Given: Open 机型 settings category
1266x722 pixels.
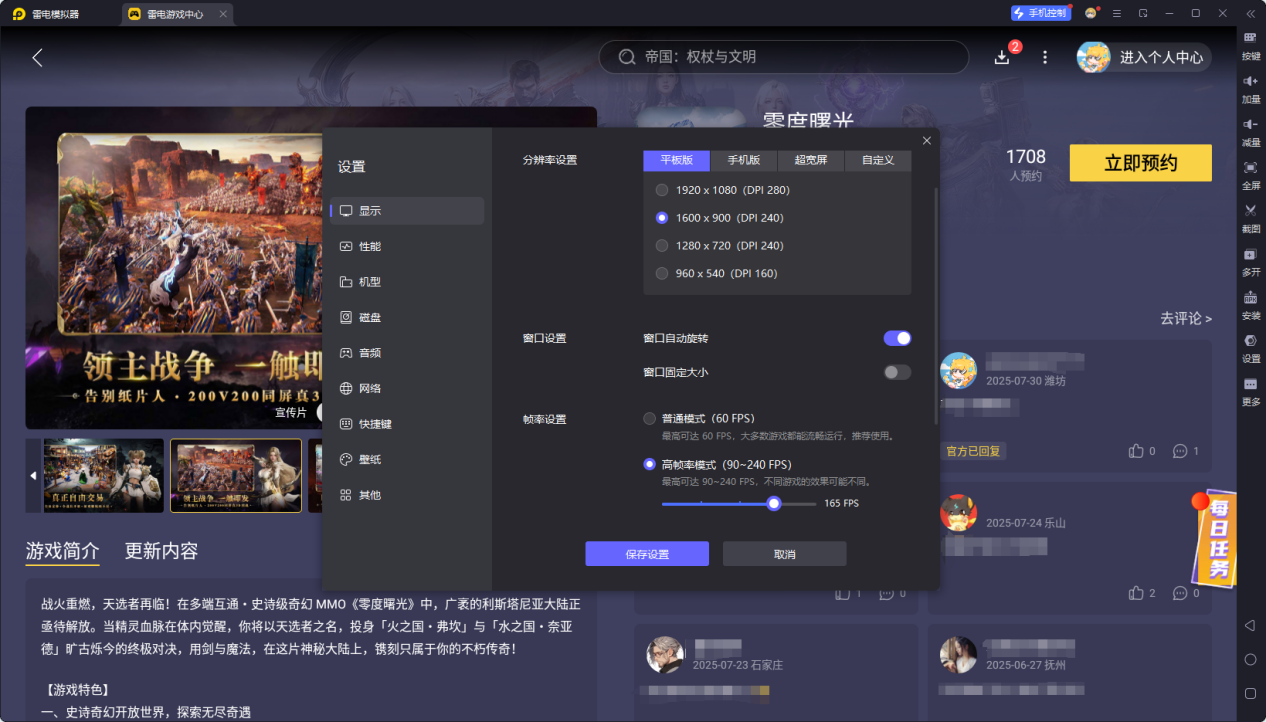Looking at the screenshot, I should (x=407, y=283).
